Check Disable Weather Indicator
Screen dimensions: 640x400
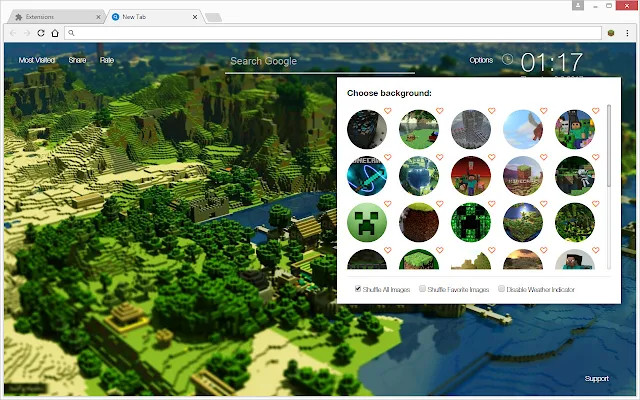[x=501, y=289]
